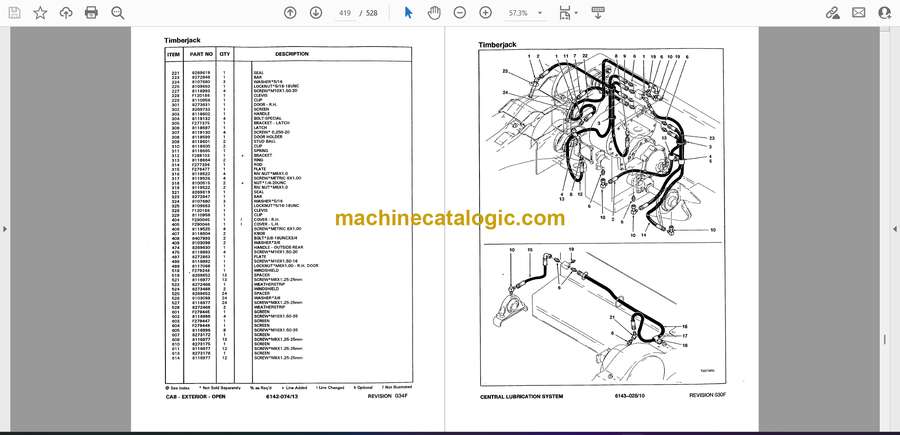
Task: Open the find text search tool
Action: pos(118,13)
